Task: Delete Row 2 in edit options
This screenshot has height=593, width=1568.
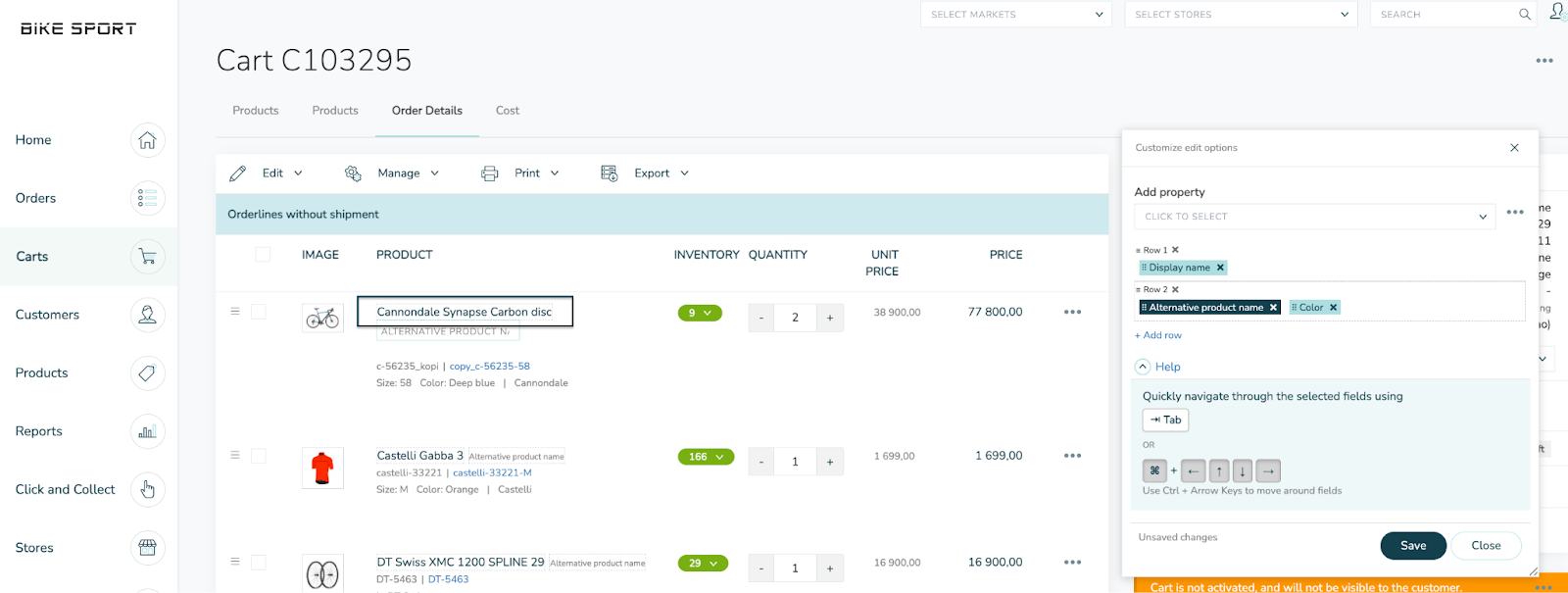Action: 1175,289
